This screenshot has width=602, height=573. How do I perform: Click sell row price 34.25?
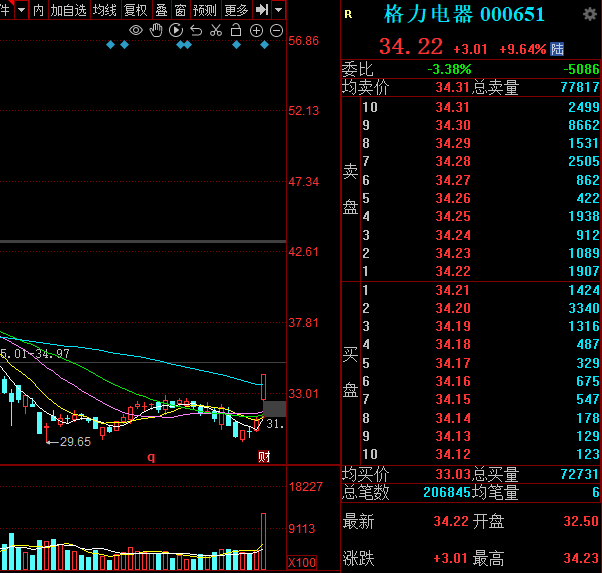coord(453,216)
